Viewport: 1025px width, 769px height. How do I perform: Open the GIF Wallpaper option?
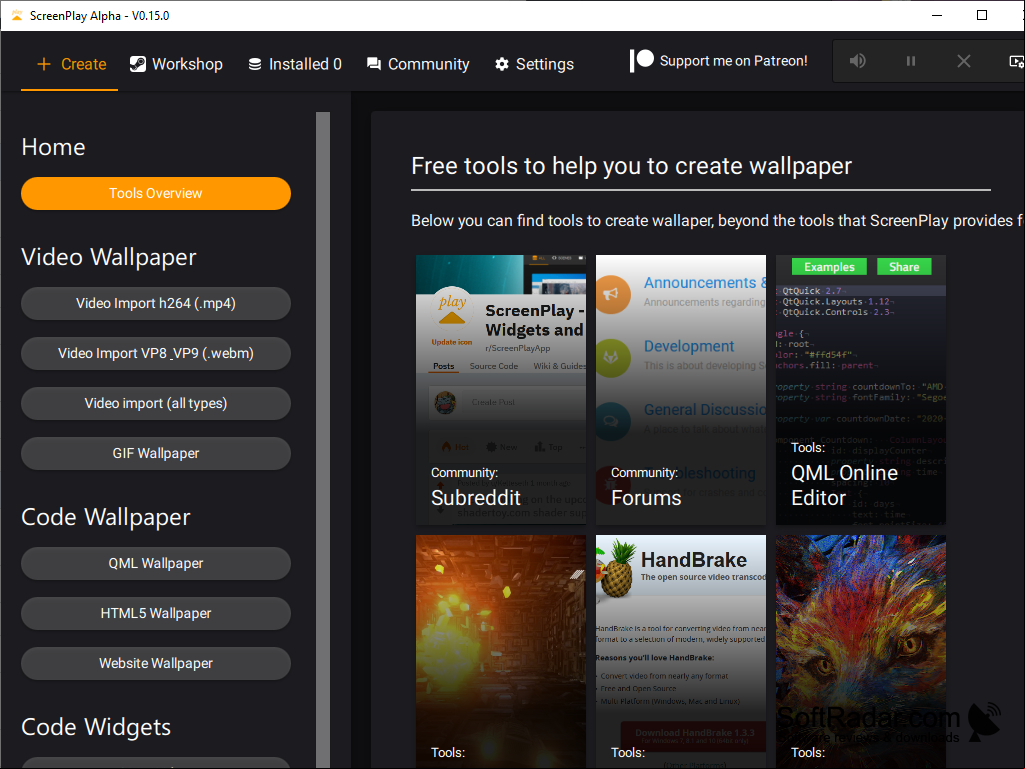(x=156, y=453)
